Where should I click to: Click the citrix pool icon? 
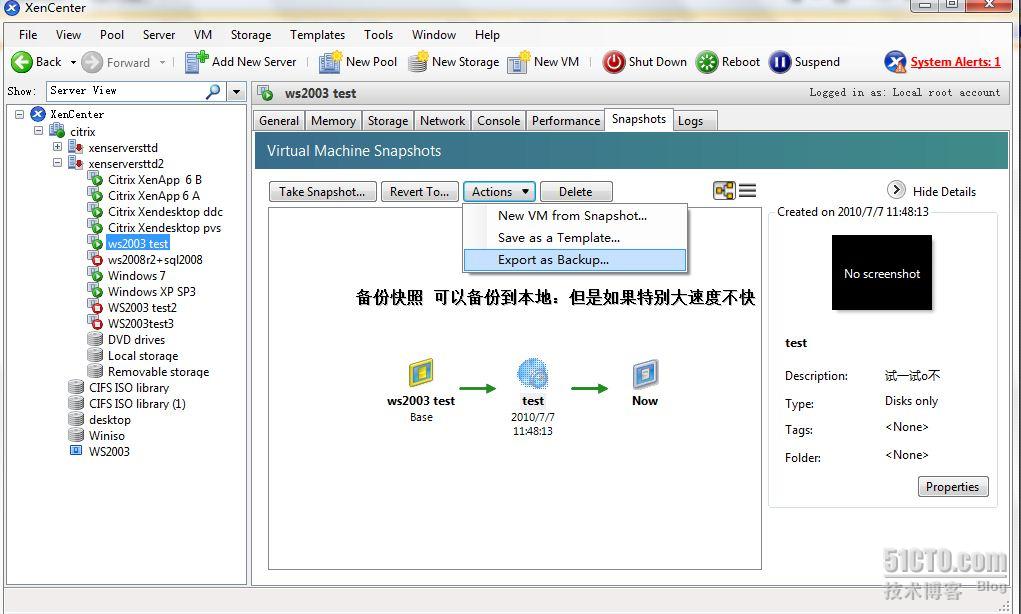(x=57, y=131)
